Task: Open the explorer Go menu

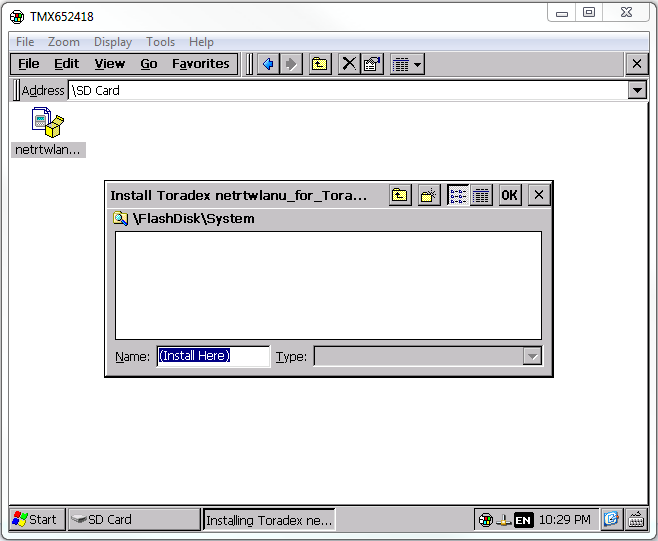Action: tap(149, 64)
